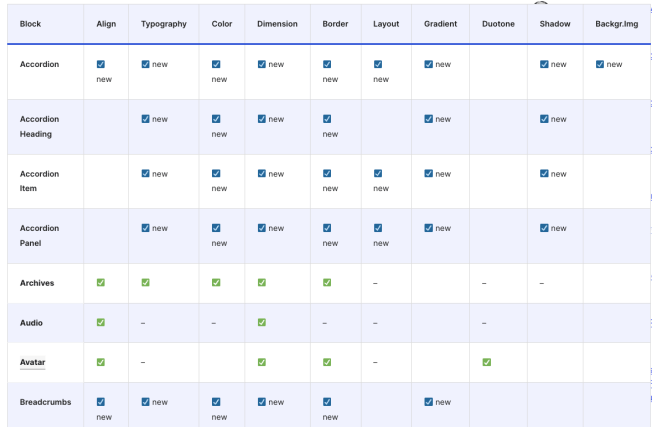Open the underlined Avatar block link
The width and height of the screenshot is (652, 427).
33,362
